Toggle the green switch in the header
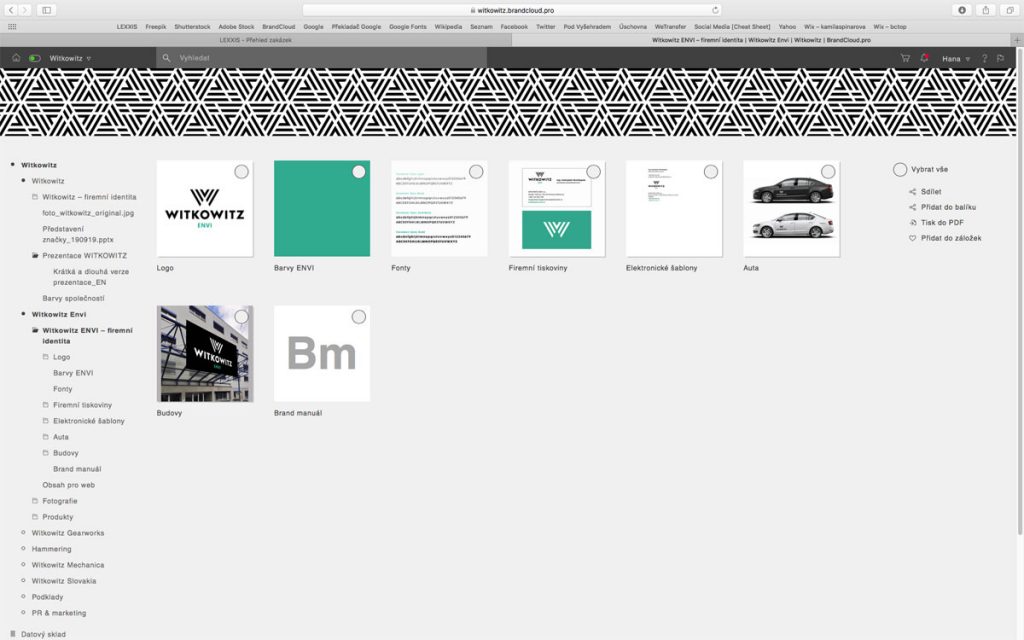This screenshot has height=640, width=1024. 35,58
